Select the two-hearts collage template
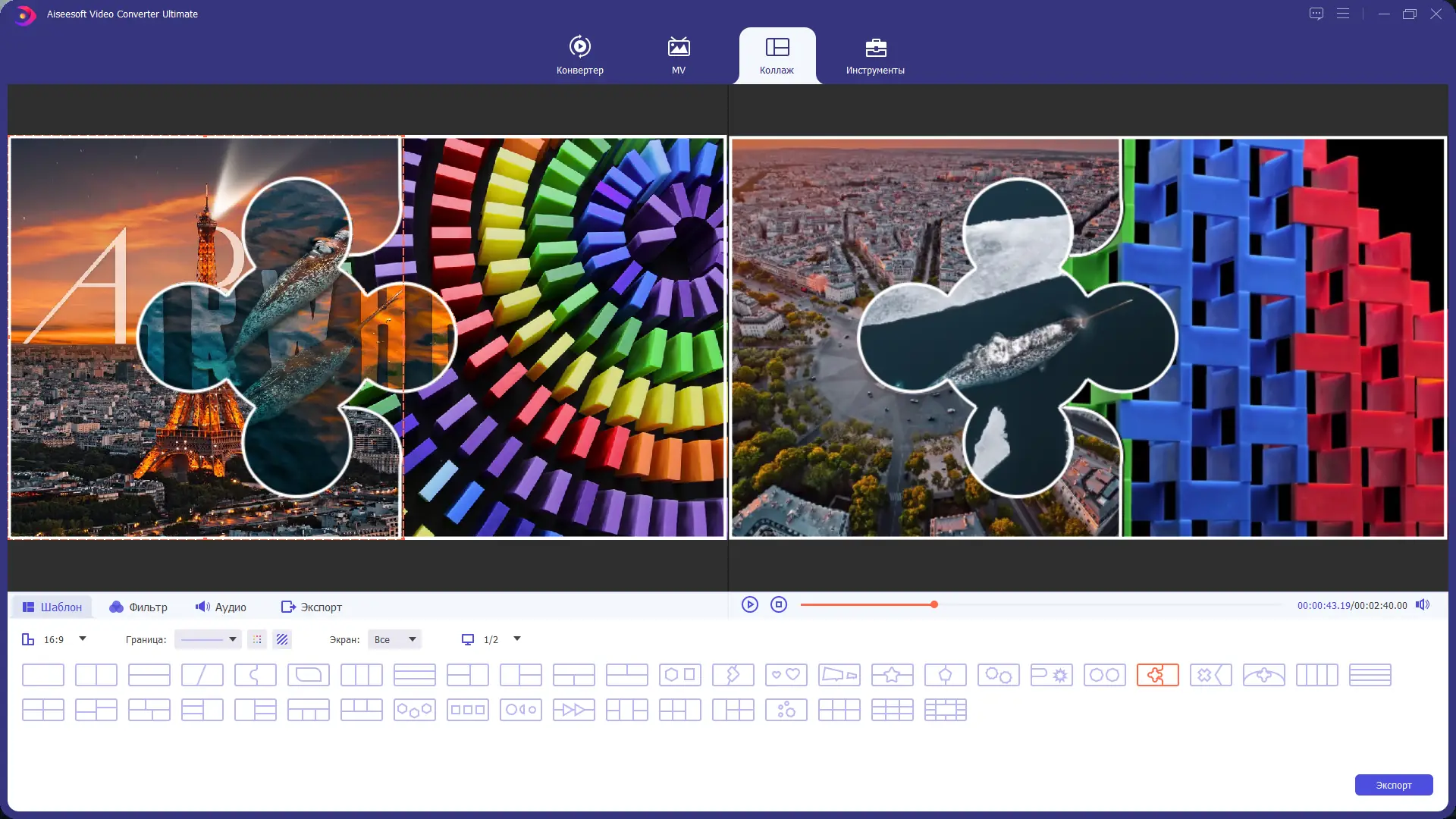 (786, 674)
